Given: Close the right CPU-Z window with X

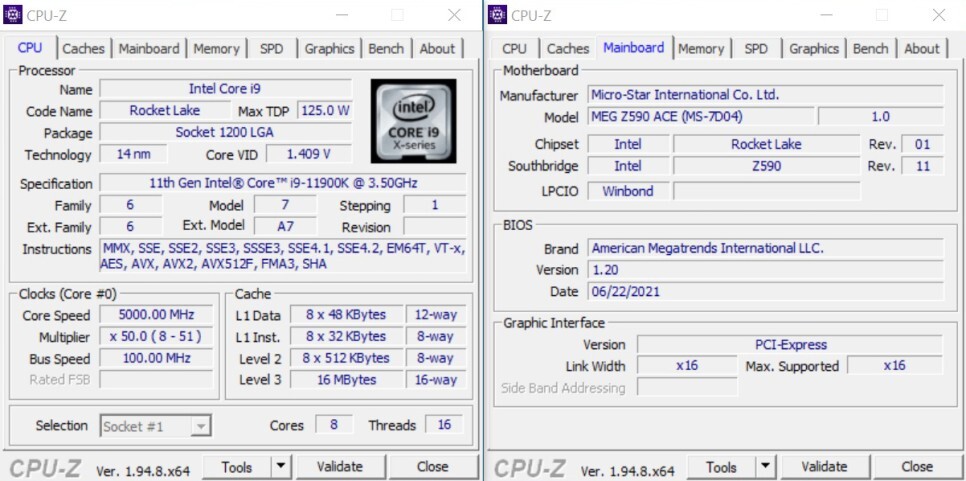Looking at the screenshot, I should (940, 15).
